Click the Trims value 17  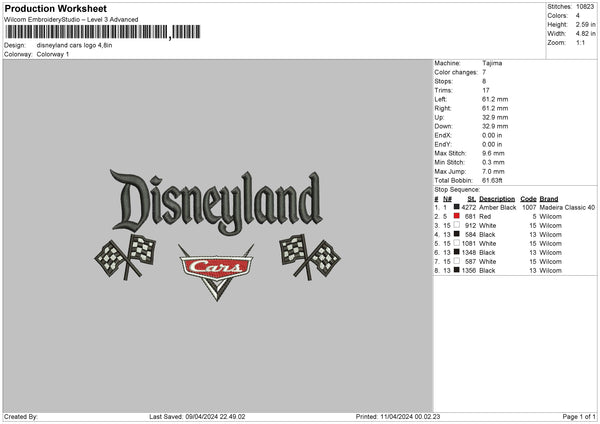(x=486, y=90)
